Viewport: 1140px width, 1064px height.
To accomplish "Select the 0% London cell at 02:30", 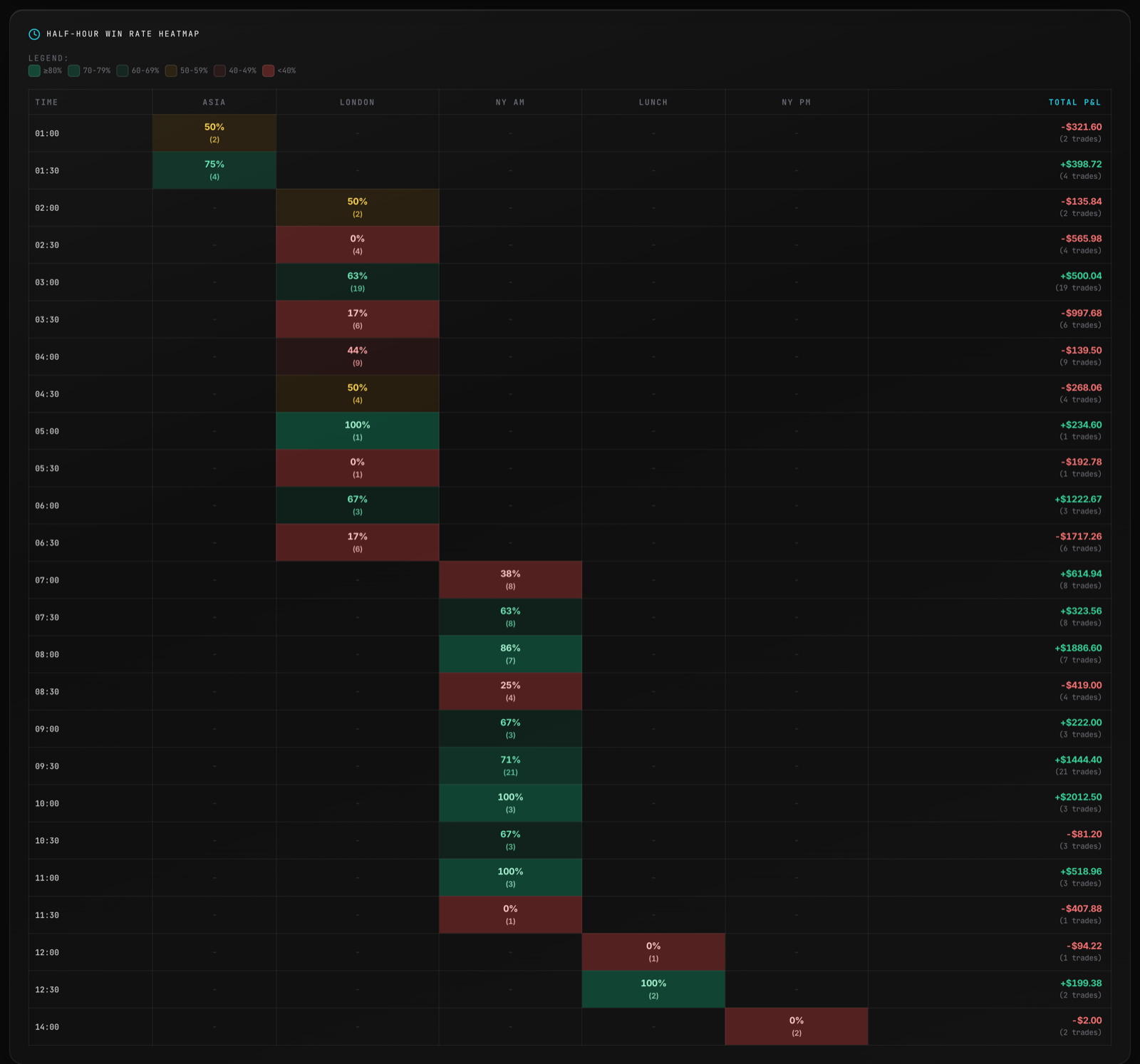I will (x=358, y=245).
